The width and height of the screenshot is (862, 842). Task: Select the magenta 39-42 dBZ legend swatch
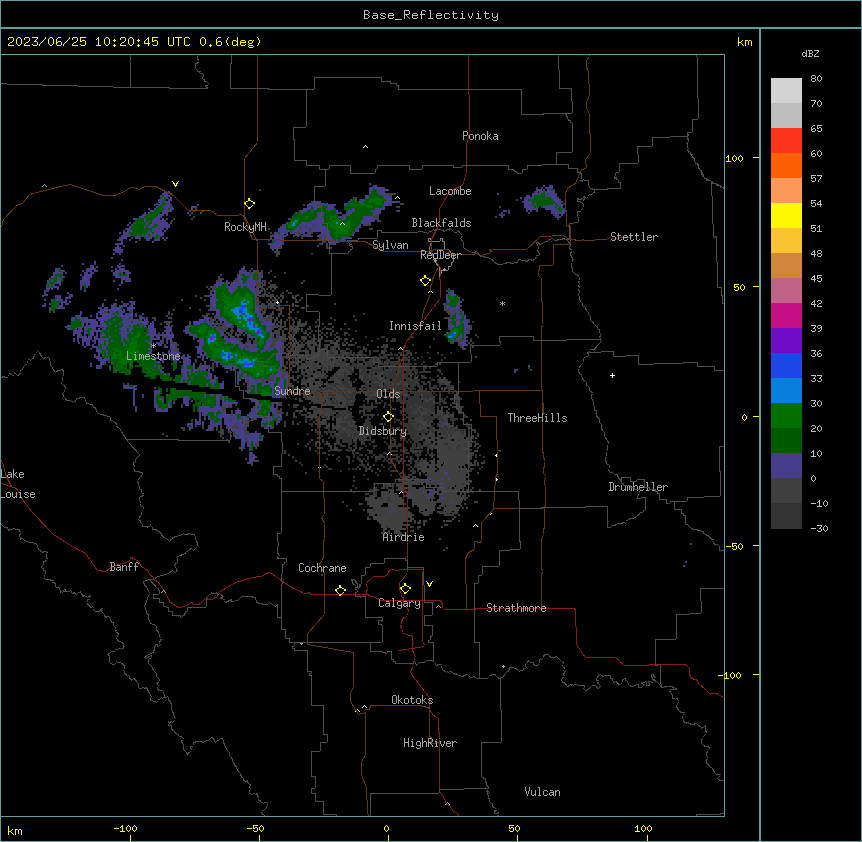786,316
